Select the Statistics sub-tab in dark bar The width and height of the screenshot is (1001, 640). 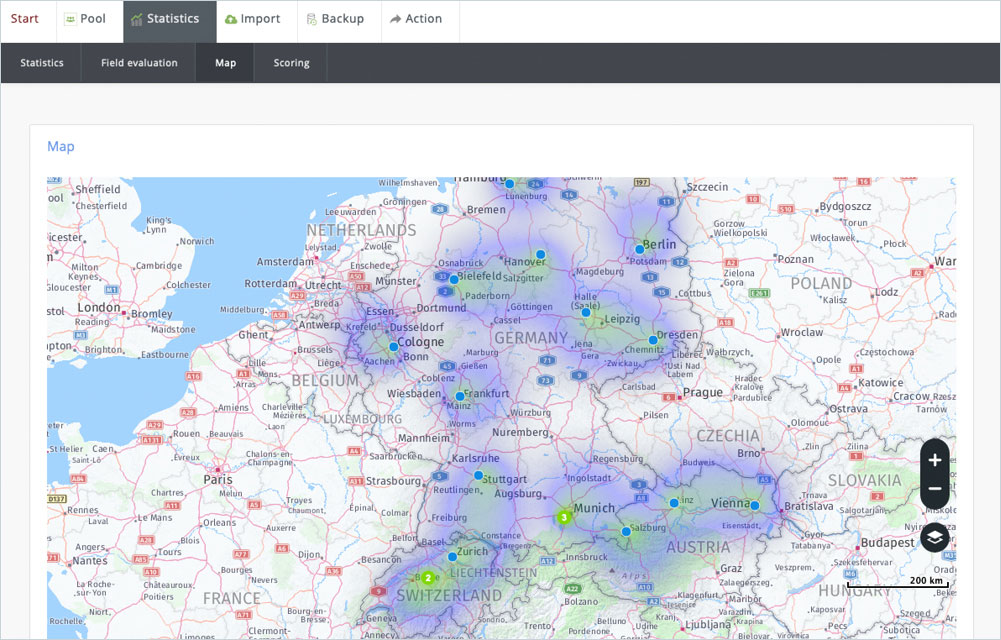42,63
